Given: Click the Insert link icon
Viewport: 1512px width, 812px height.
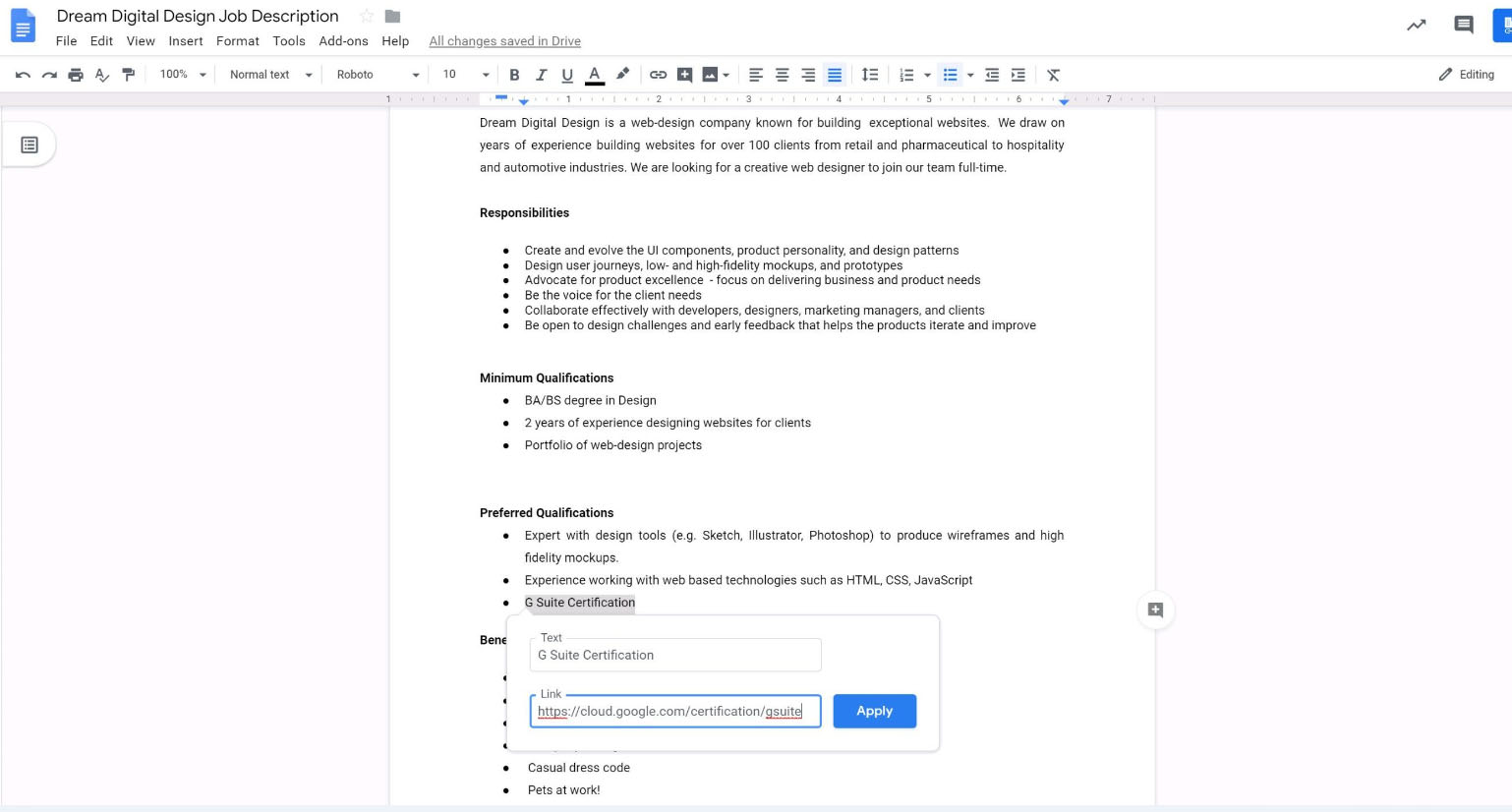Looking at the screenshot, I should point(658,75).
